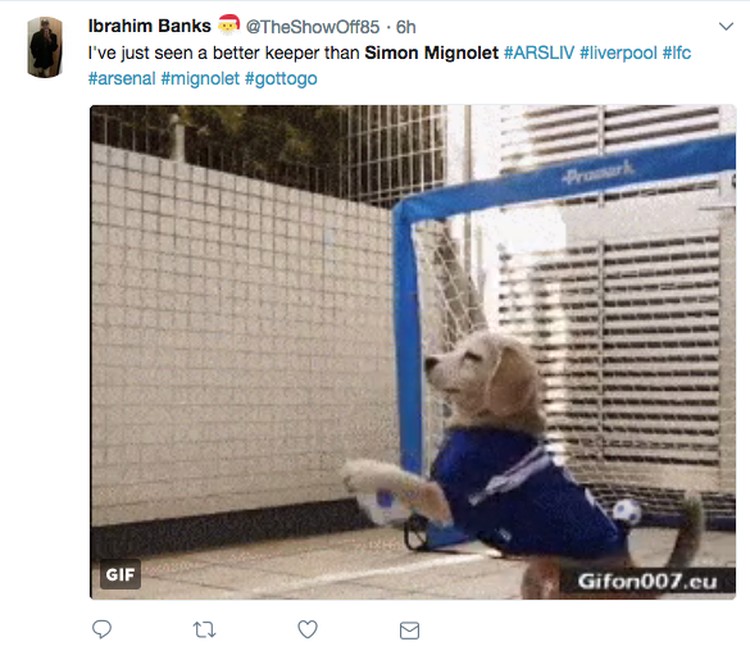Click the Santa emoji beside the name

click(x=228, y=25)
